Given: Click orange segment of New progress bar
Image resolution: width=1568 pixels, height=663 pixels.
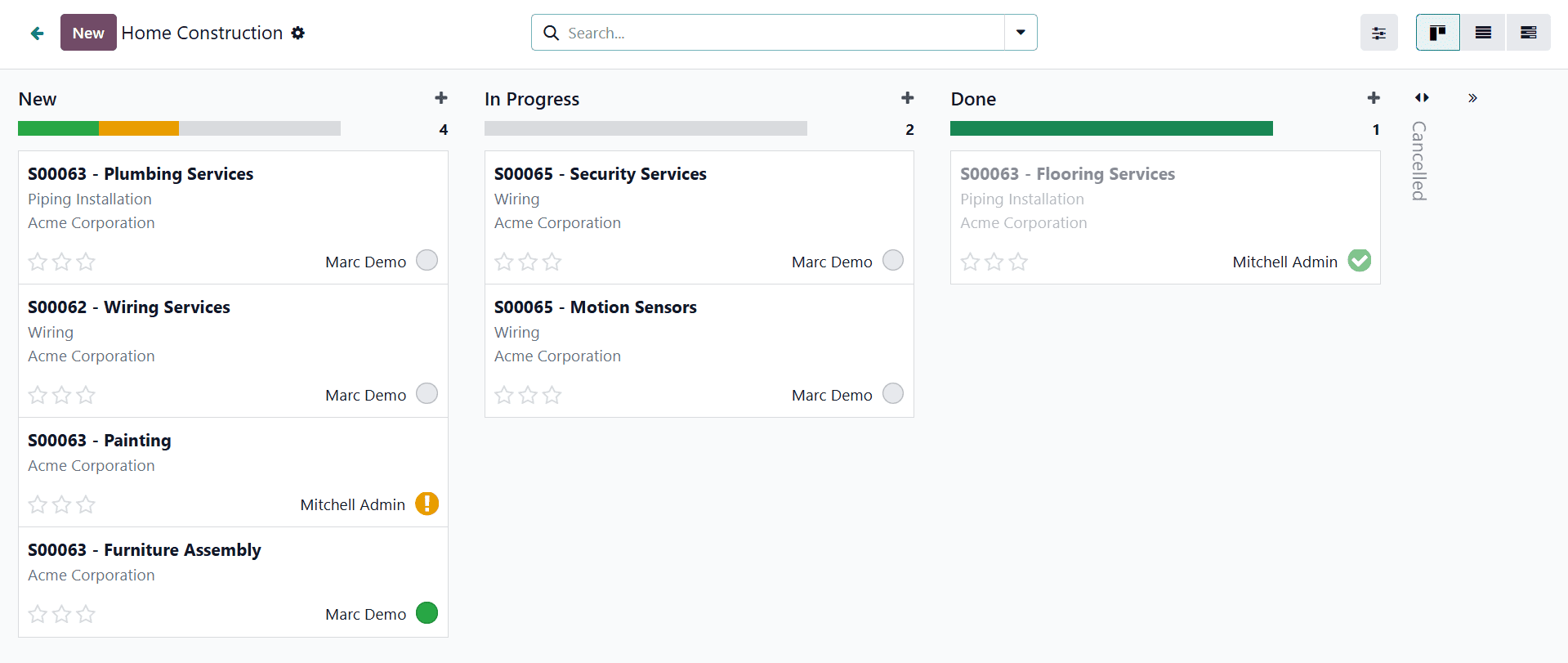Looking at the screenshot, I should [x=139, y=128].
